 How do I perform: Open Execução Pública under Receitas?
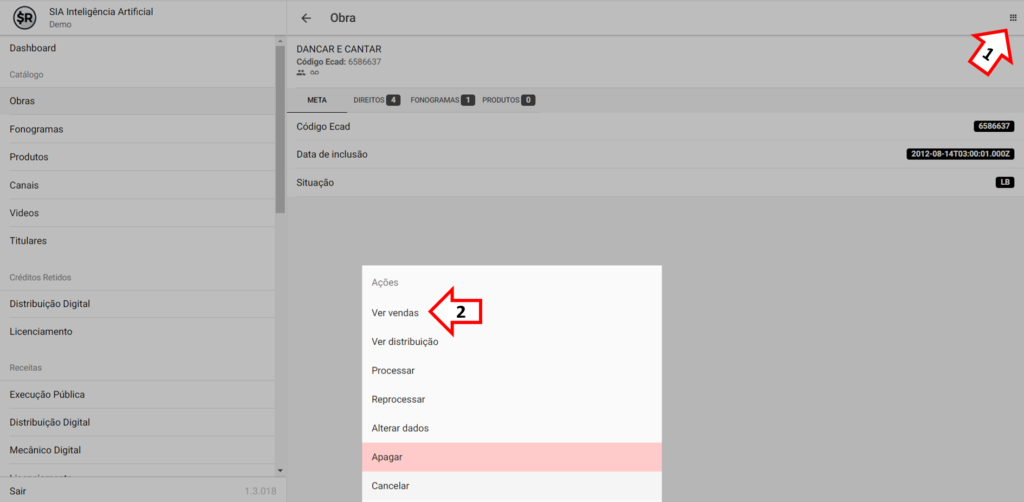pos(47,395)
